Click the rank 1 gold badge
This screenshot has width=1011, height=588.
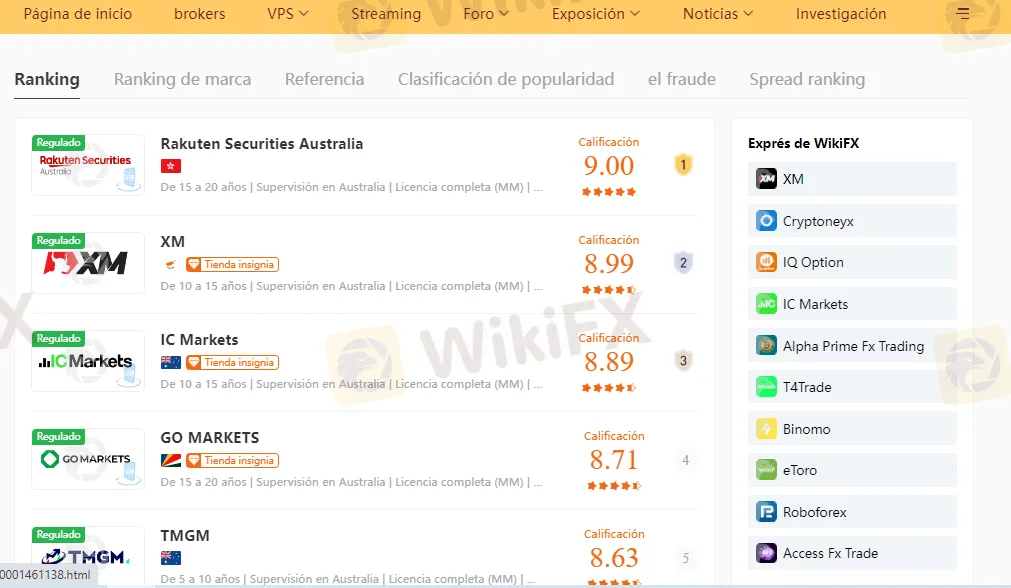tap(683, 165)
